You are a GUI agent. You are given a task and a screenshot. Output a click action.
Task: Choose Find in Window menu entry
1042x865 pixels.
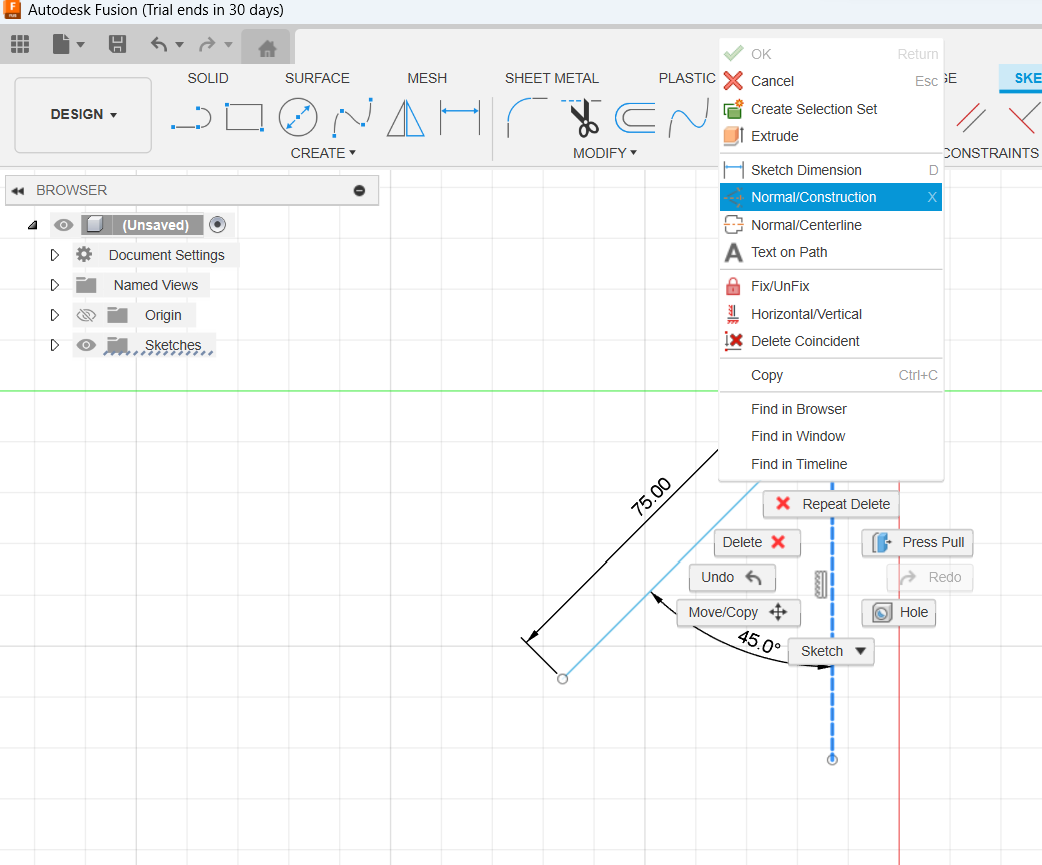(831, 436)
